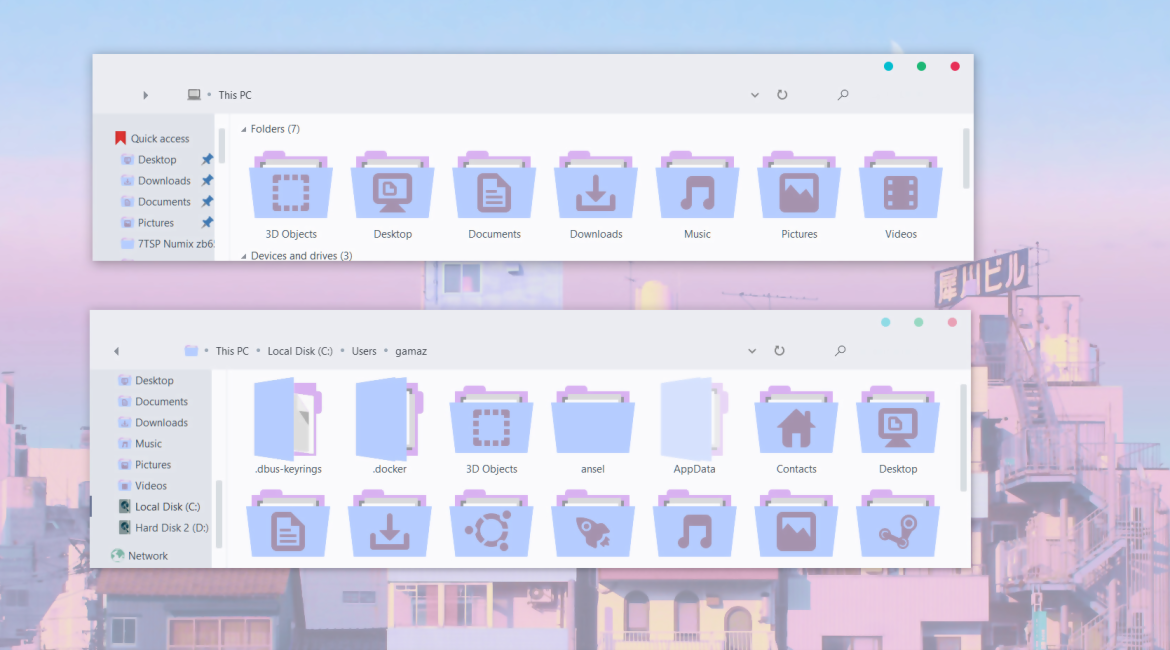Click Local Disk (C:) in the breadcrumb path

(300, 351)
